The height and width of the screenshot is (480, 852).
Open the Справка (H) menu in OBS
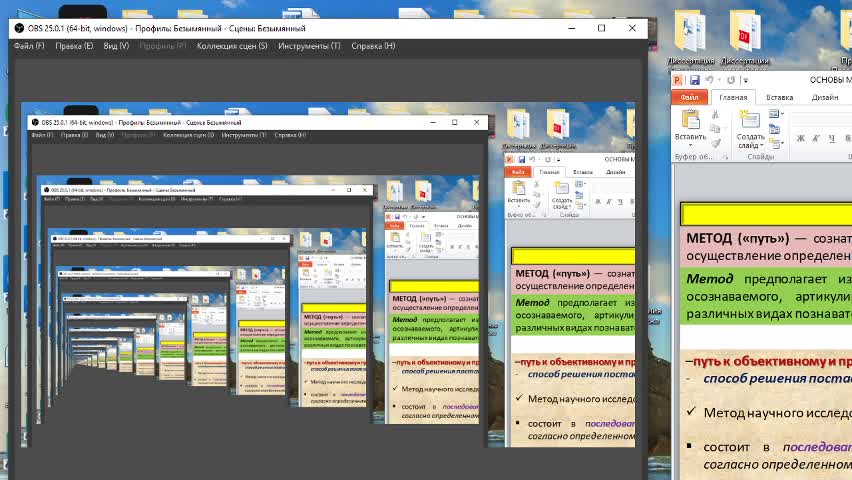(x=373, y=46)
